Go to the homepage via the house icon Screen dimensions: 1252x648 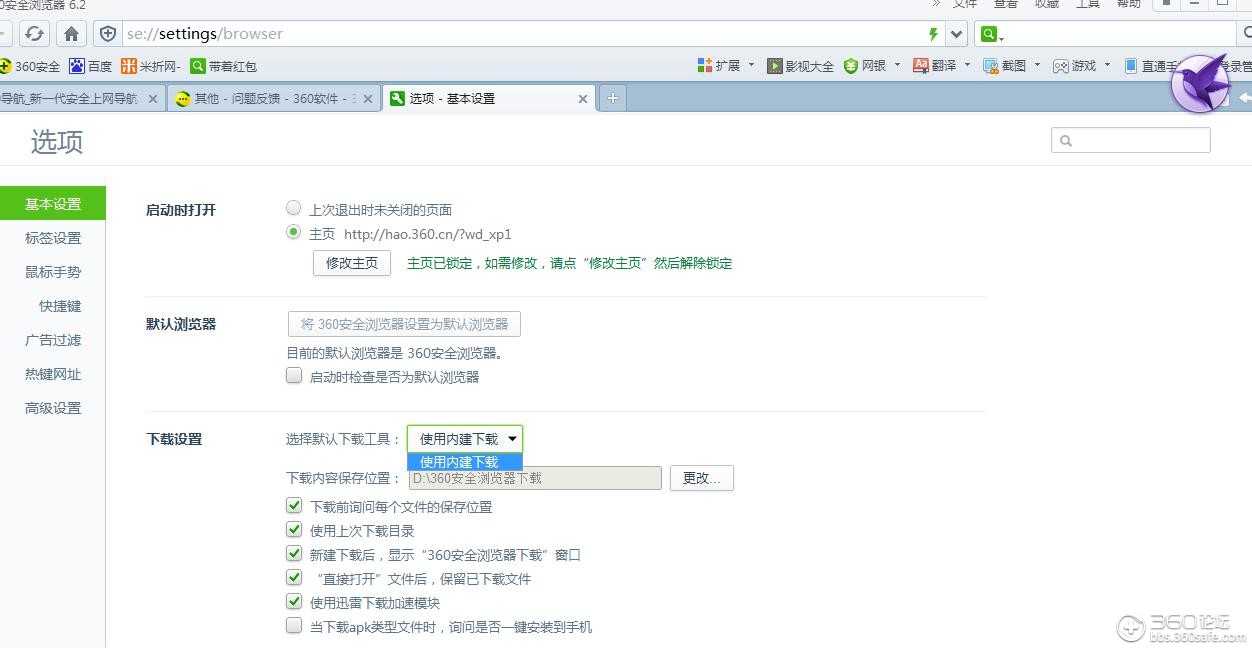tap(71, 34)
